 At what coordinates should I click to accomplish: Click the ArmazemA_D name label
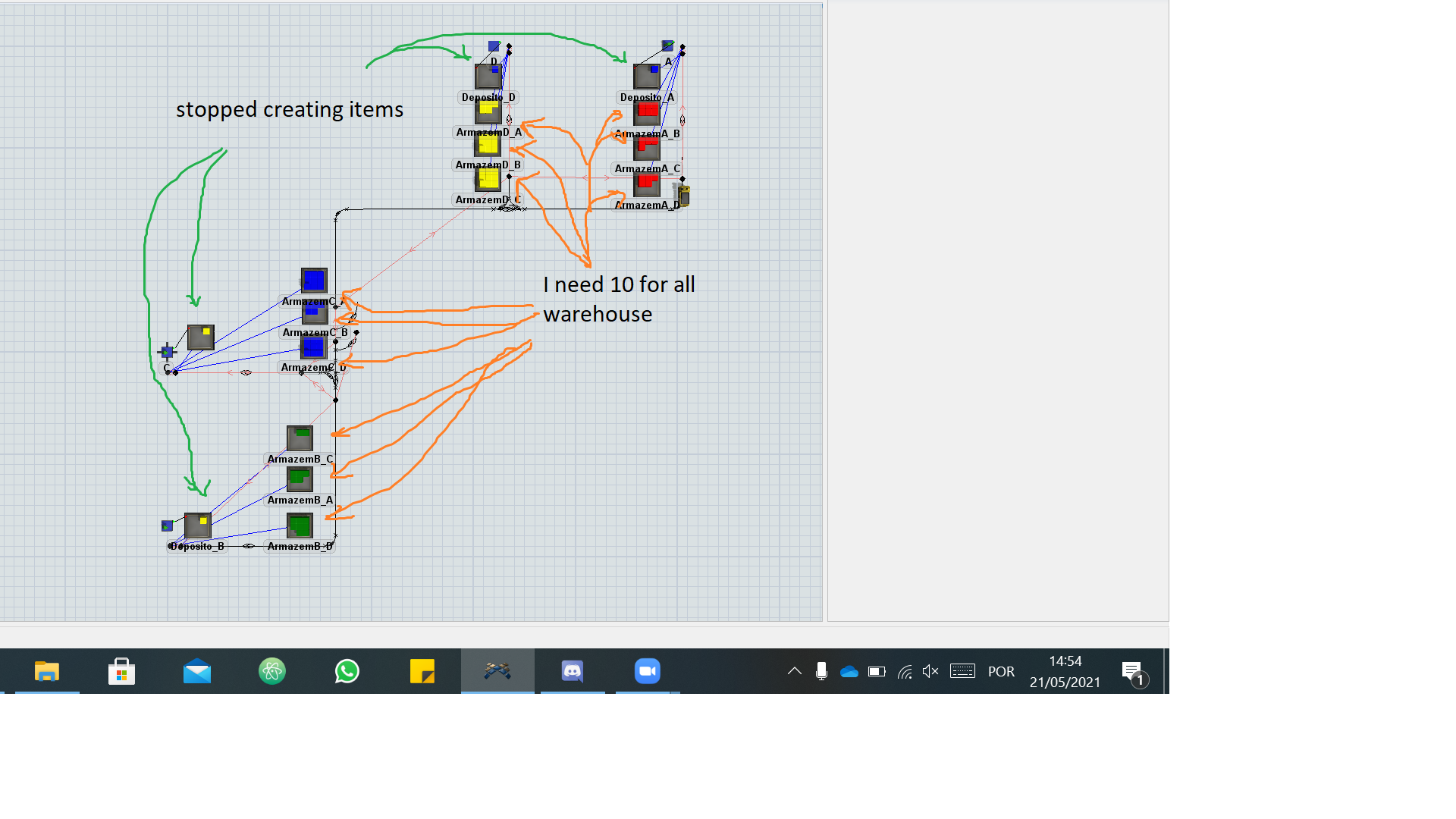[647, 206]
